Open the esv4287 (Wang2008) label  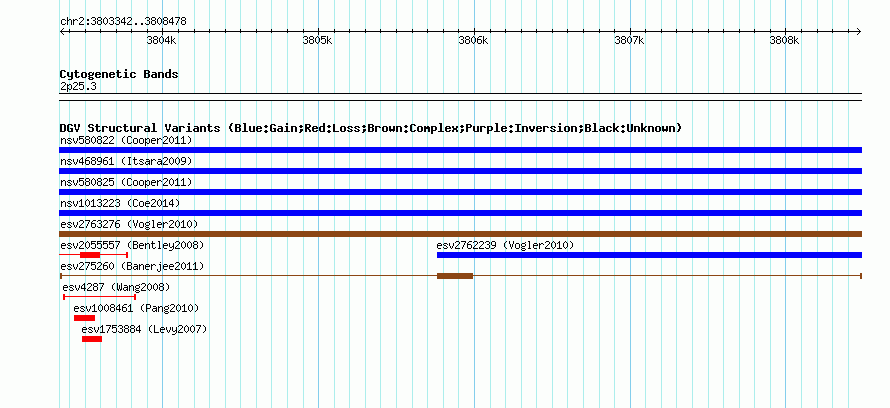tap(116, 287)
